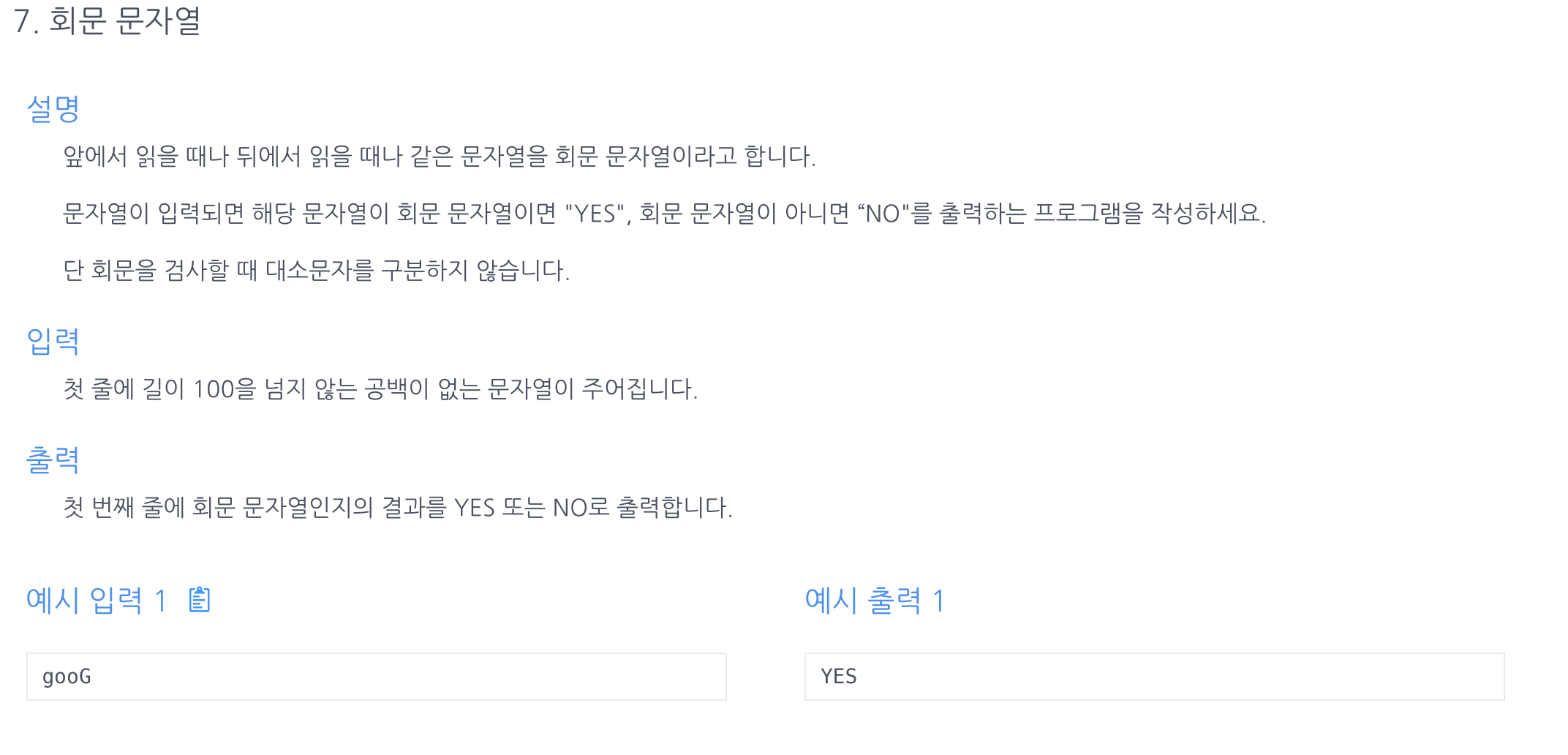Select the sample input text gooG

coord(67,677)
